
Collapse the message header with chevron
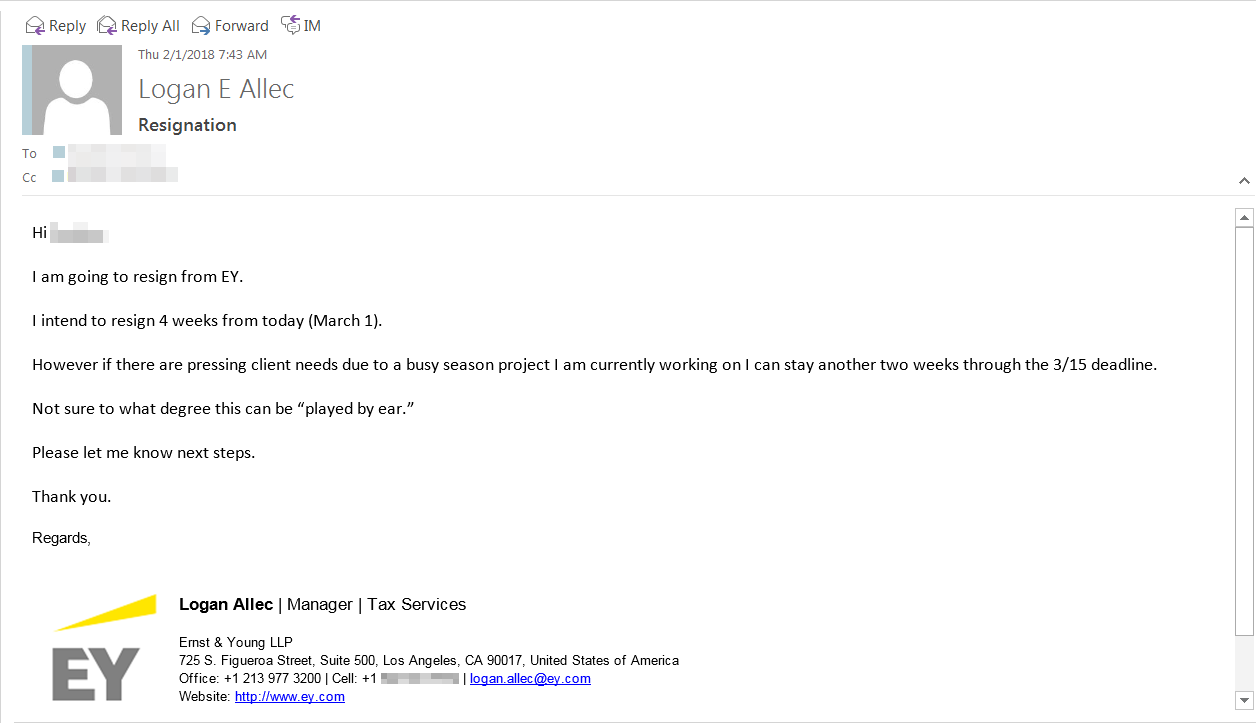coord(1244,181)
